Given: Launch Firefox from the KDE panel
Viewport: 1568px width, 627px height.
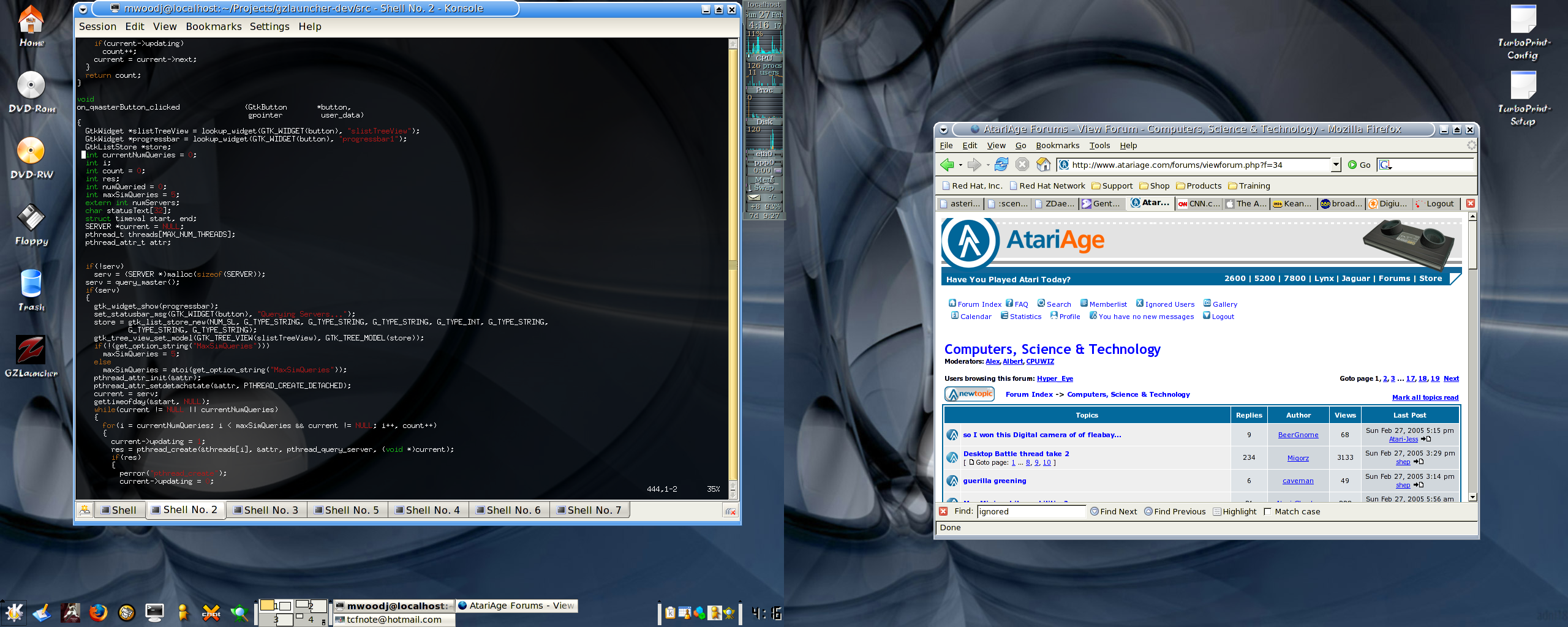Looking at the screenshot, I should pyautogui.click(x=98, y=612).
